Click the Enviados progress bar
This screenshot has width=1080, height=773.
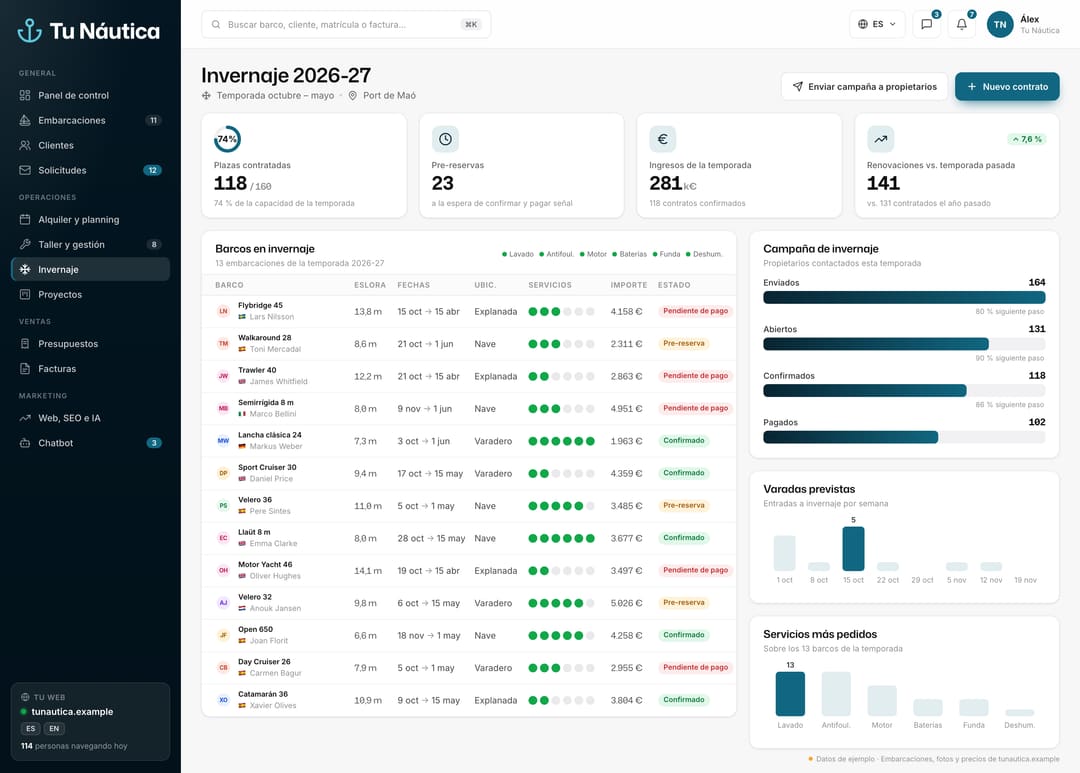coord(904,298)
